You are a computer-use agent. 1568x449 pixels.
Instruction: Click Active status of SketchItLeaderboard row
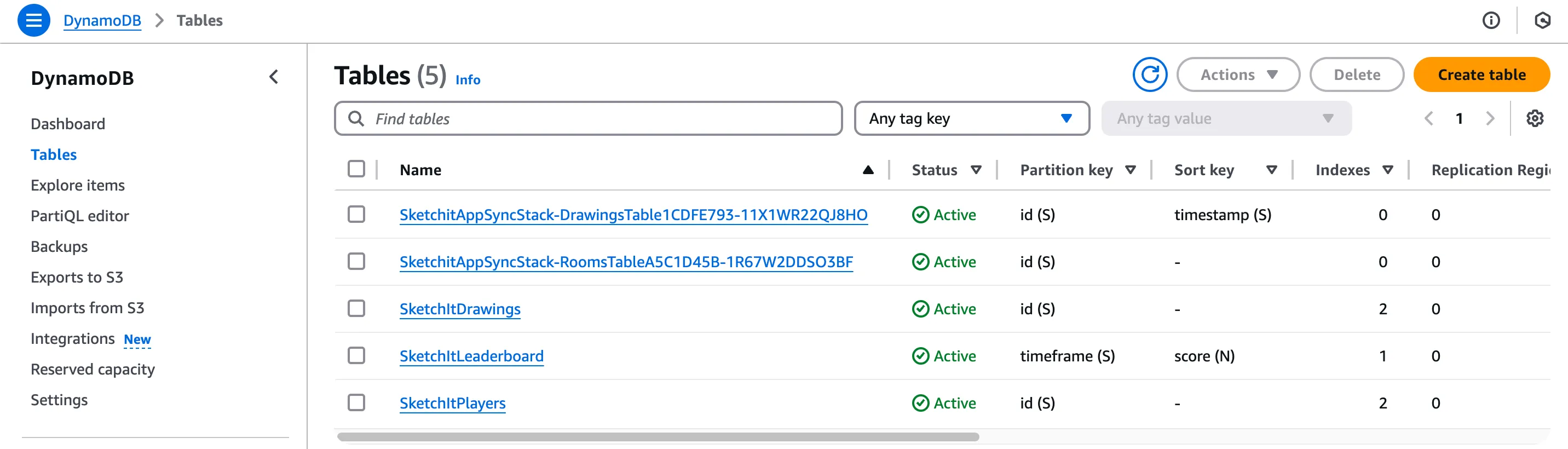click(943, 356)
